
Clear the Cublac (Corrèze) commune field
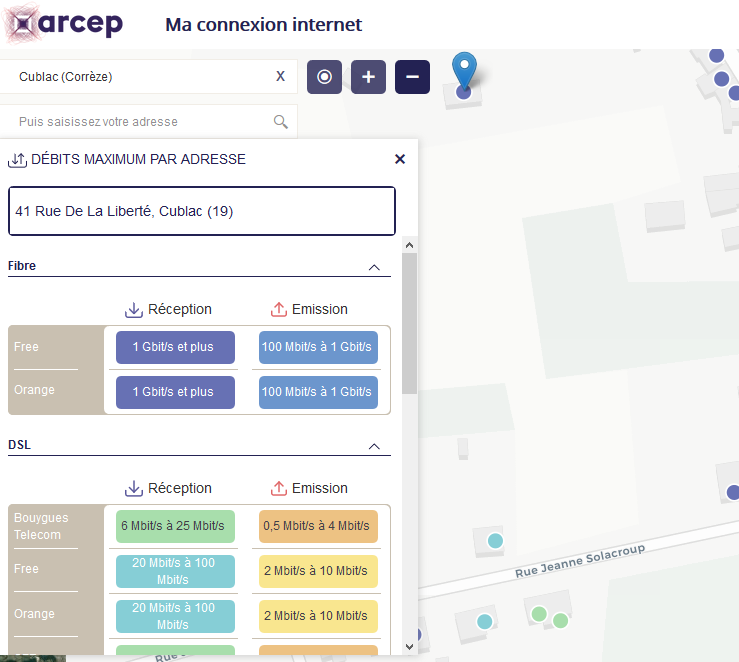(280, 77)
